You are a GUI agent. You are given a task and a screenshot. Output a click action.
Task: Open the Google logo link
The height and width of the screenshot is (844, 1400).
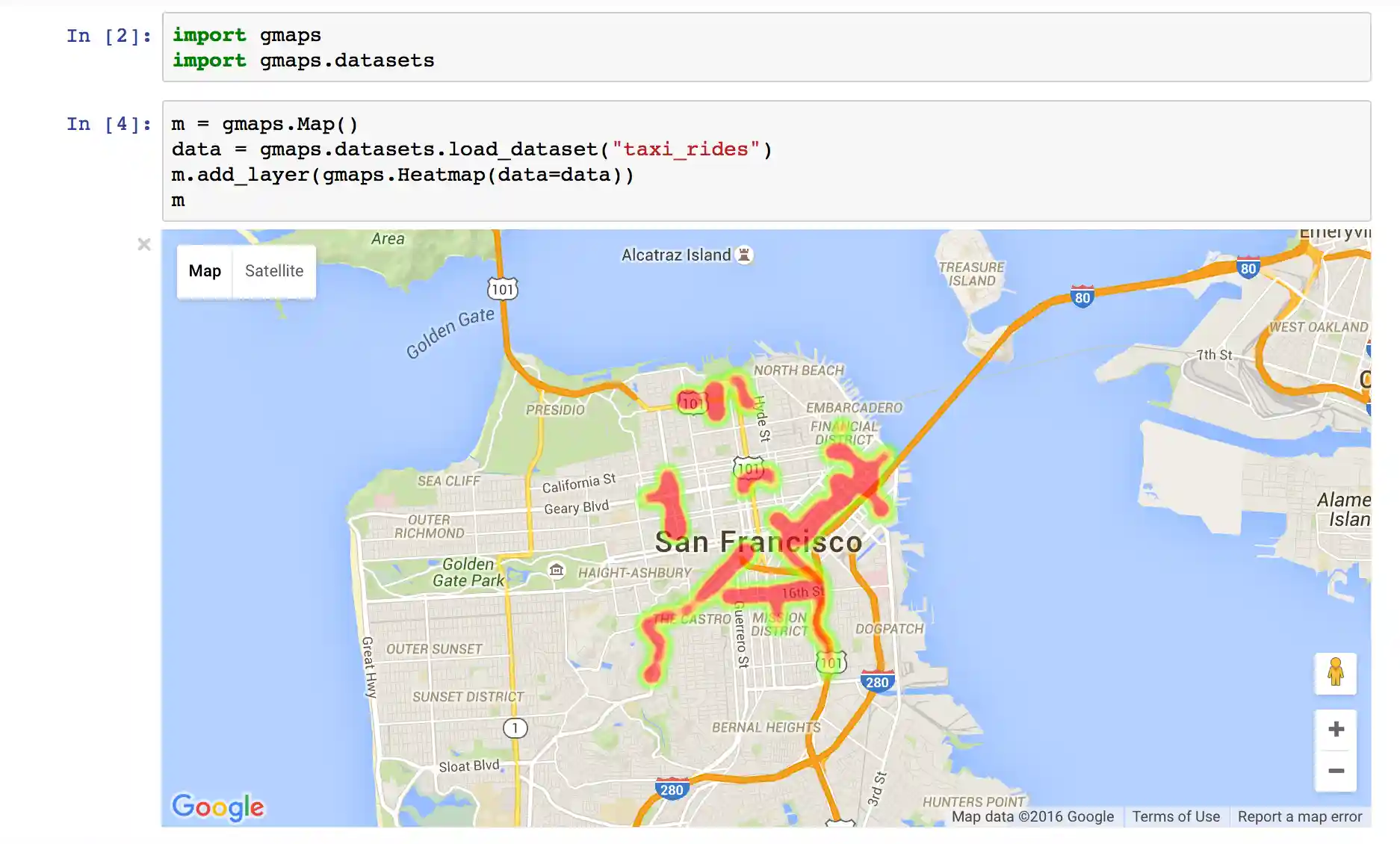217,807
